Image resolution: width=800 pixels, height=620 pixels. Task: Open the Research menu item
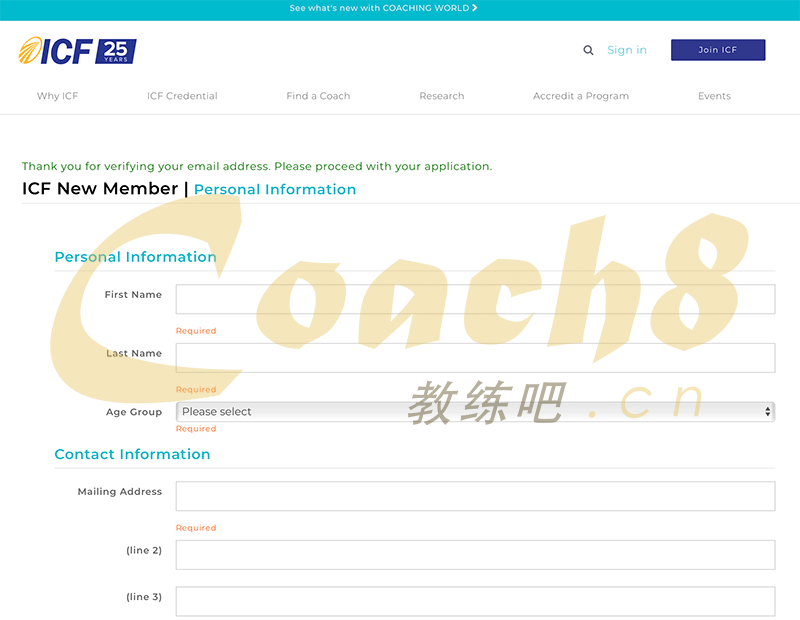442,96
